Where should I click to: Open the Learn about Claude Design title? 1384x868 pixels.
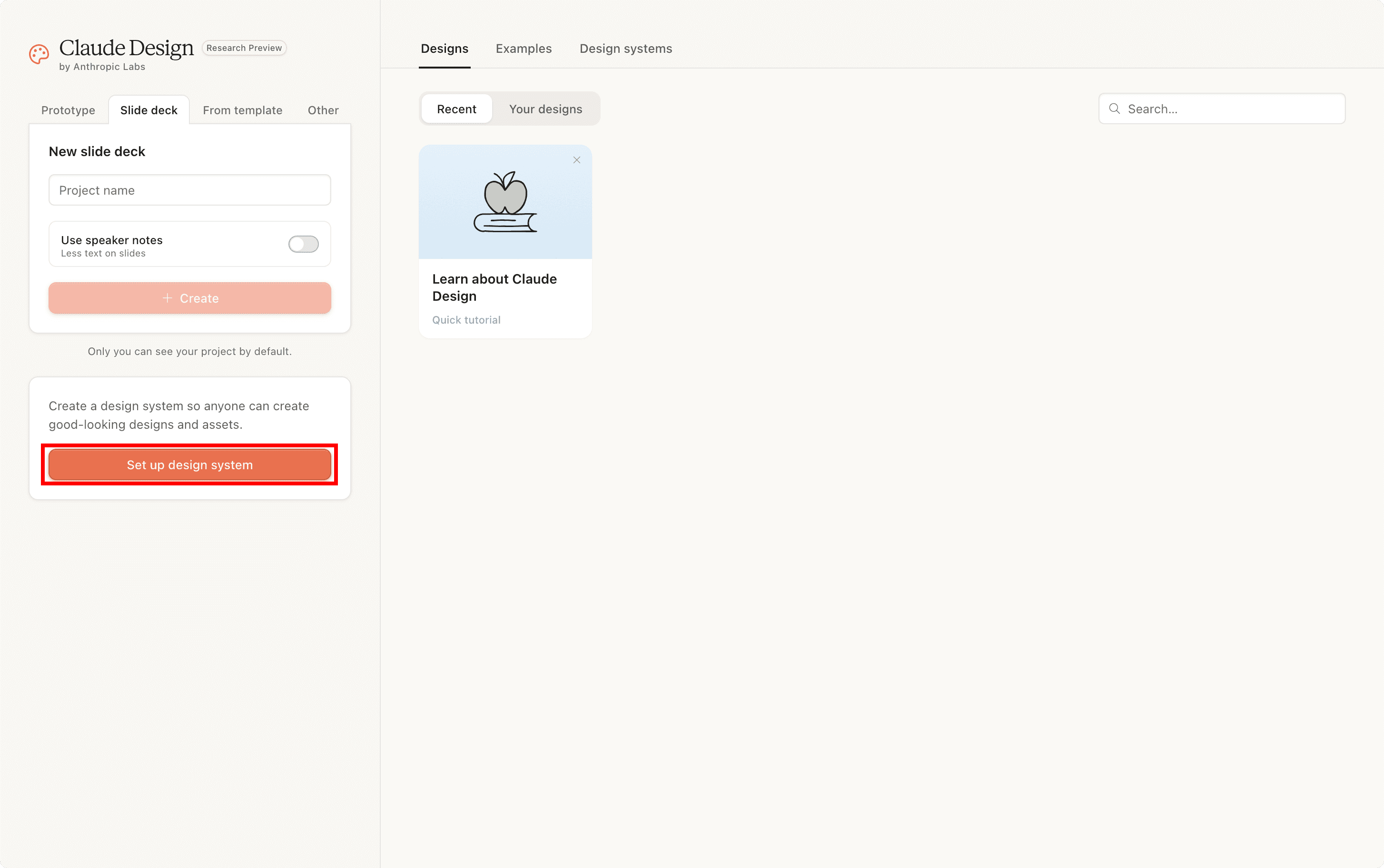[x=494, y=287]
